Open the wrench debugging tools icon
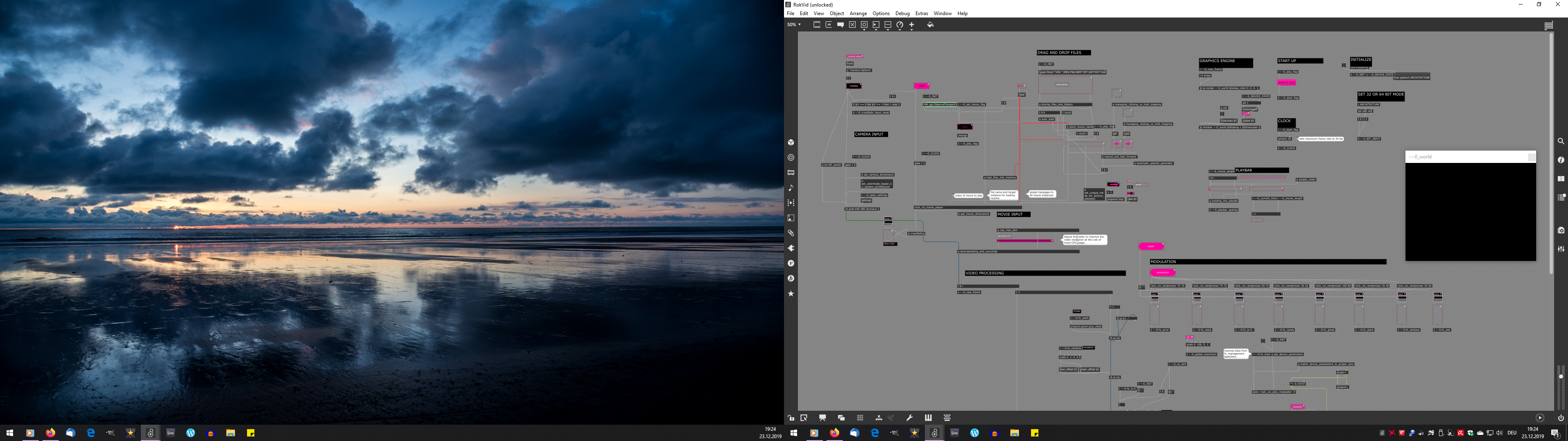Image resolution: width=1568 pixels, height=441 pixels. (x=909, y=418)
